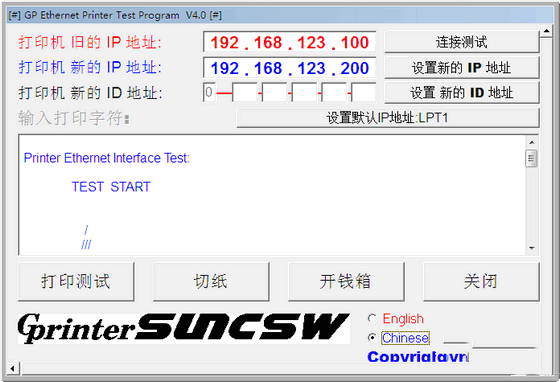Start the 打印测试 print test

point(76,282)
